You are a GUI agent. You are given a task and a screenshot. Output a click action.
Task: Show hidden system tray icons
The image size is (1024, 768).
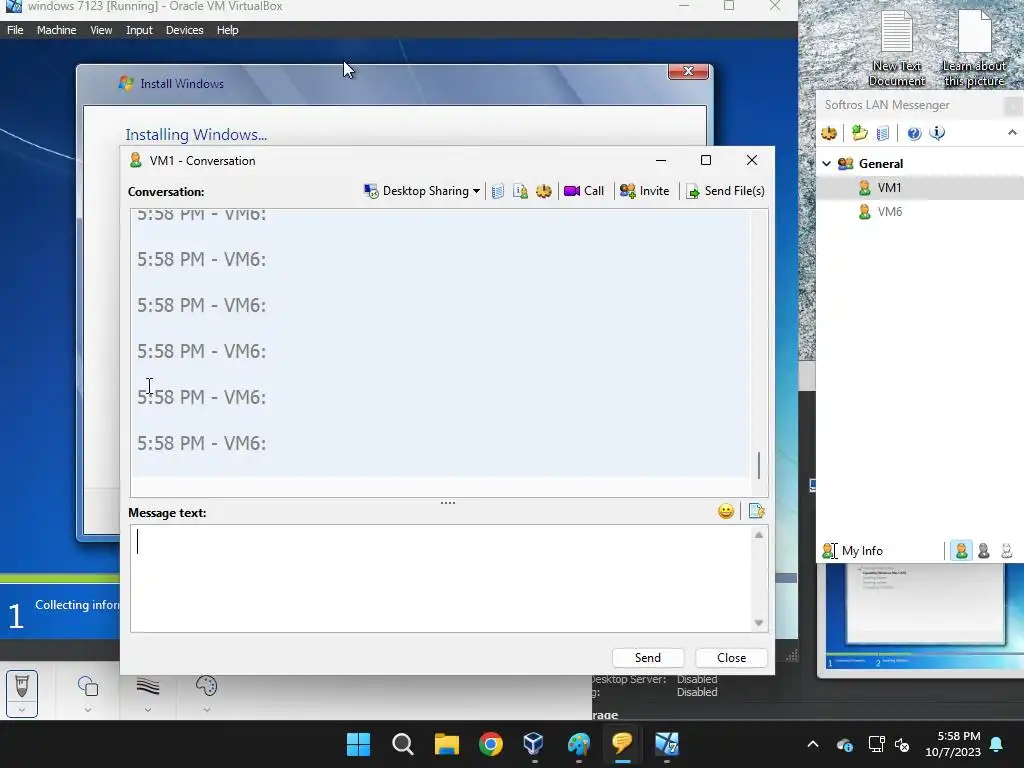[x=813, y=744]
